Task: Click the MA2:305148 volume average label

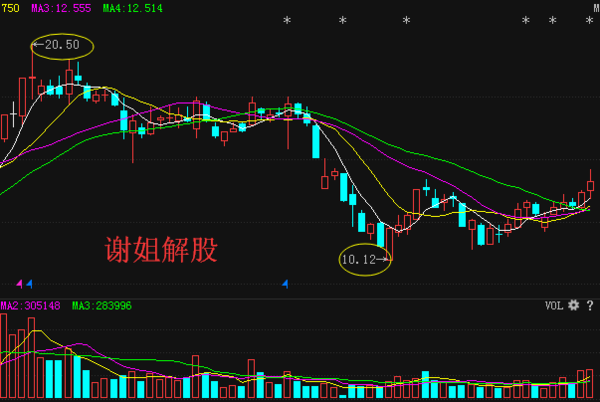Action: [x=31, y=305]
